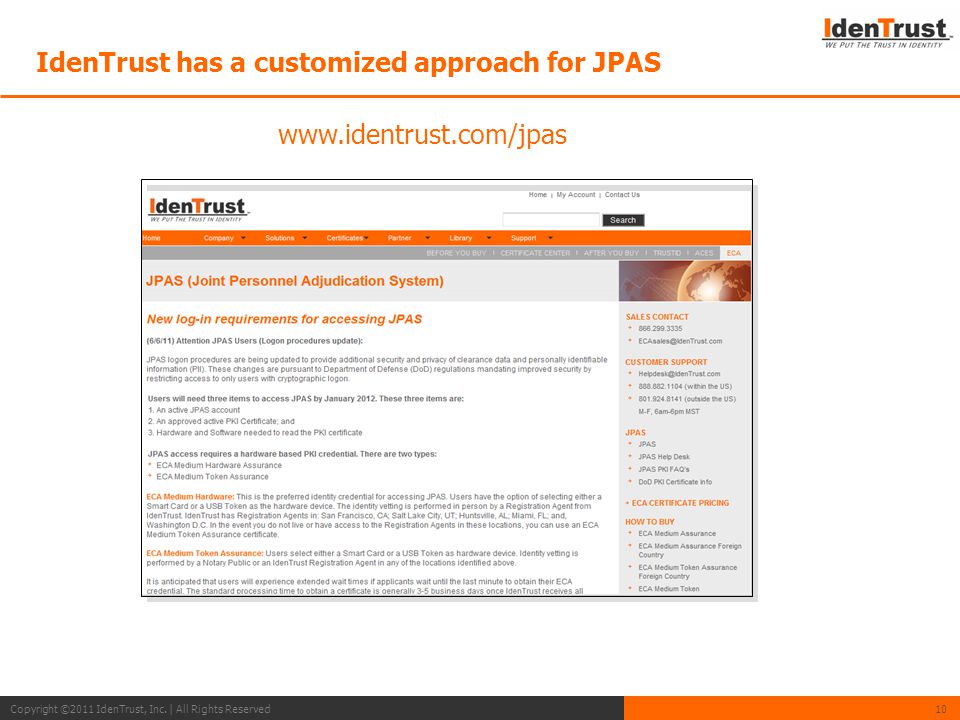Click the ECA Medium Token Assurance bullet item
The image size is (960, 720).
point(212,476)
